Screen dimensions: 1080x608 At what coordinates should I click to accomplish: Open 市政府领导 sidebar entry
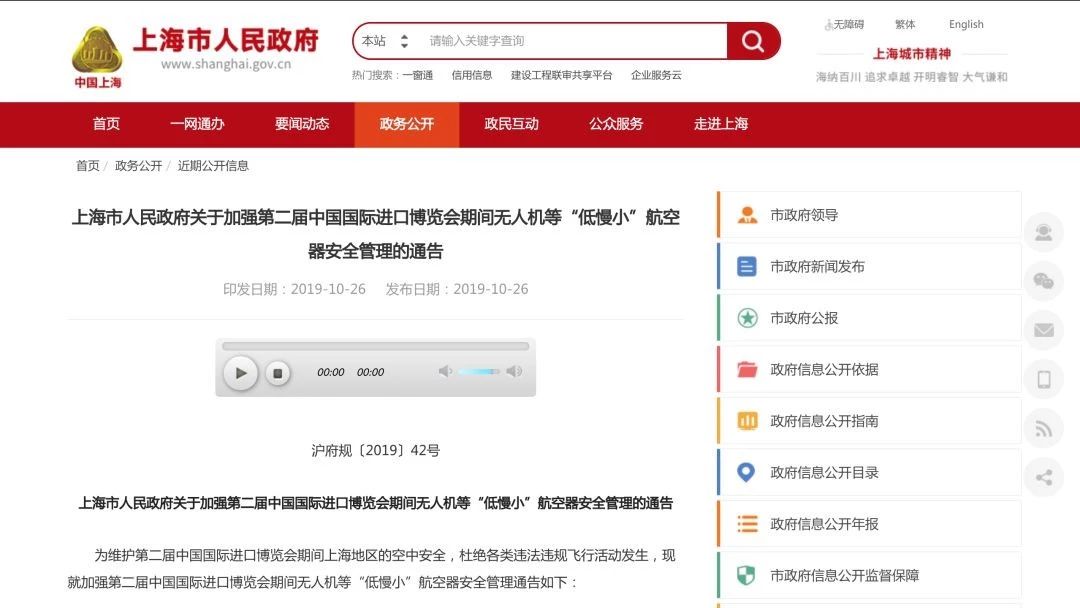[869, 216]
